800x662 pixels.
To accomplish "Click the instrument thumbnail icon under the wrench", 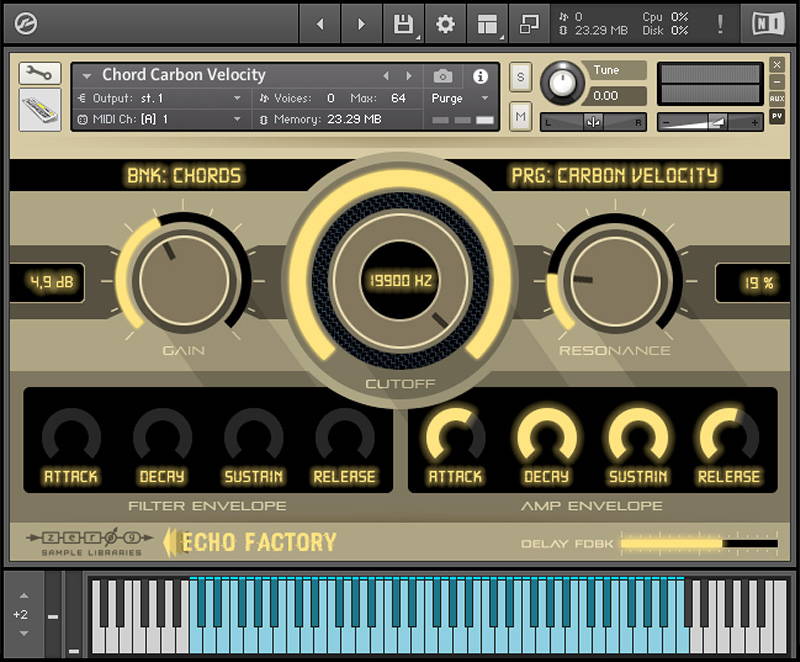I will (40, 110).
